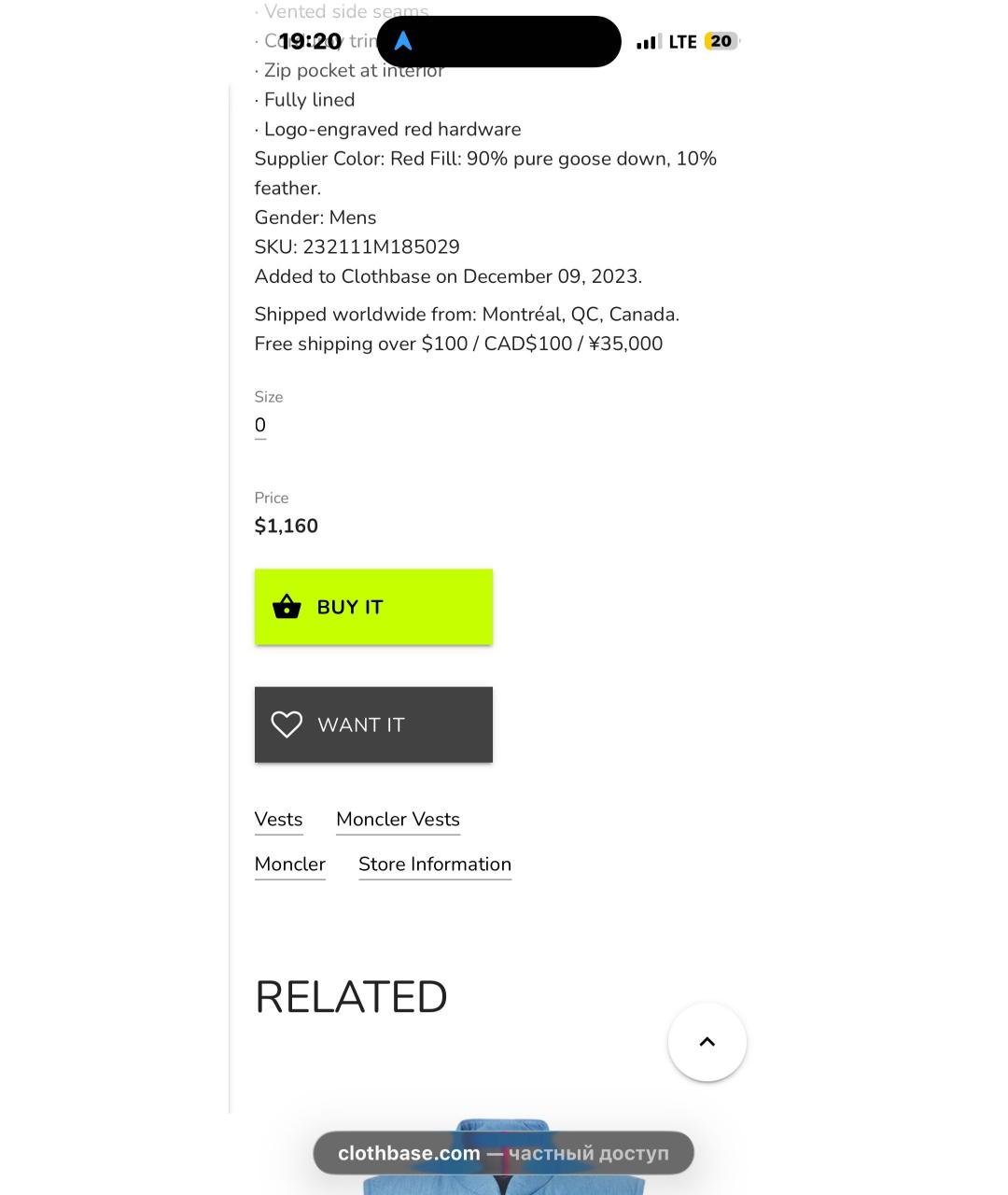Tap the 19:20 clock in status bar

310,41
